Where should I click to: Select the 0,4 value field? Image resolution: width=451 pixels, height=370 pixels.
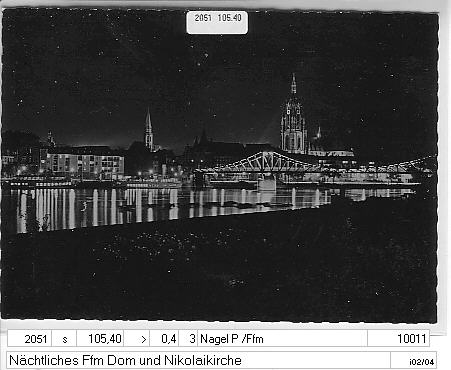pyautogui.click(x=164, y=339)
